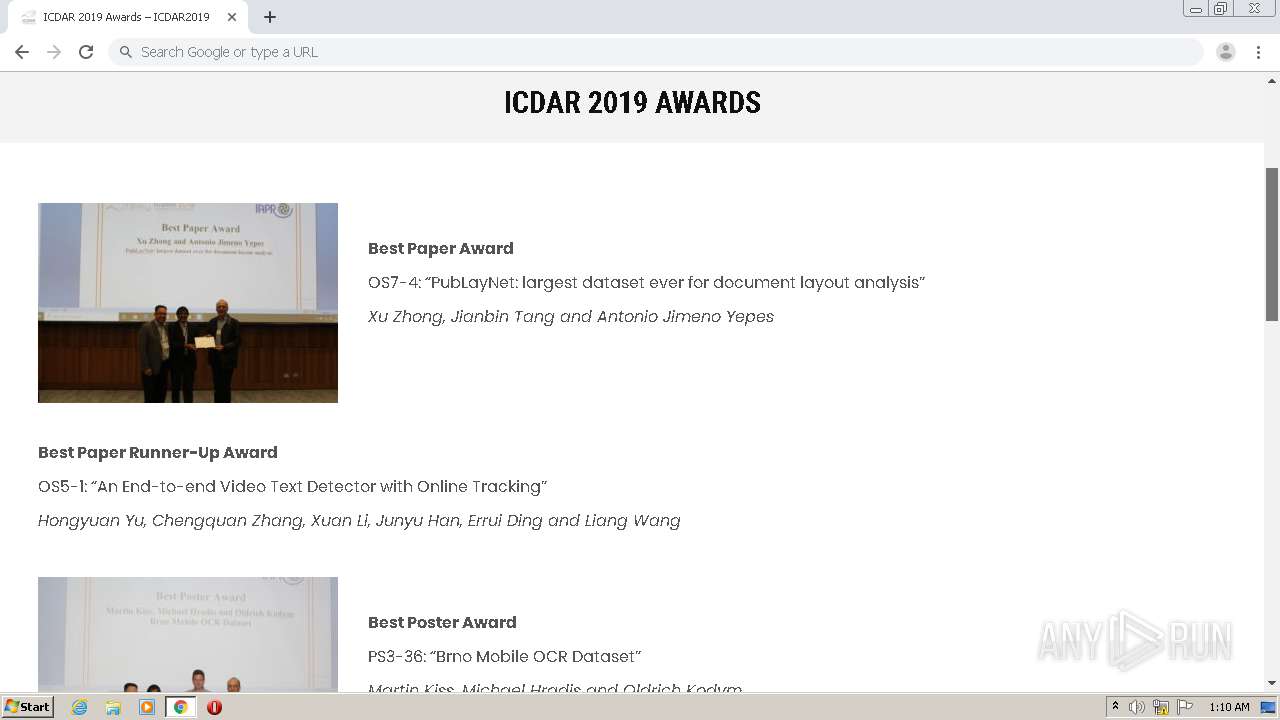
Task: Go back to the previous page
Action: click(x=22, y=52)
